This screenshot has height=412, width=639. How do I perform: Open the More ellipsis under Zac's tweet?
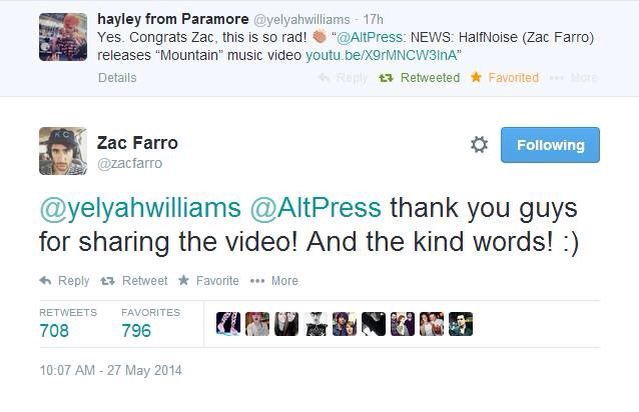[x=257, y=281]
